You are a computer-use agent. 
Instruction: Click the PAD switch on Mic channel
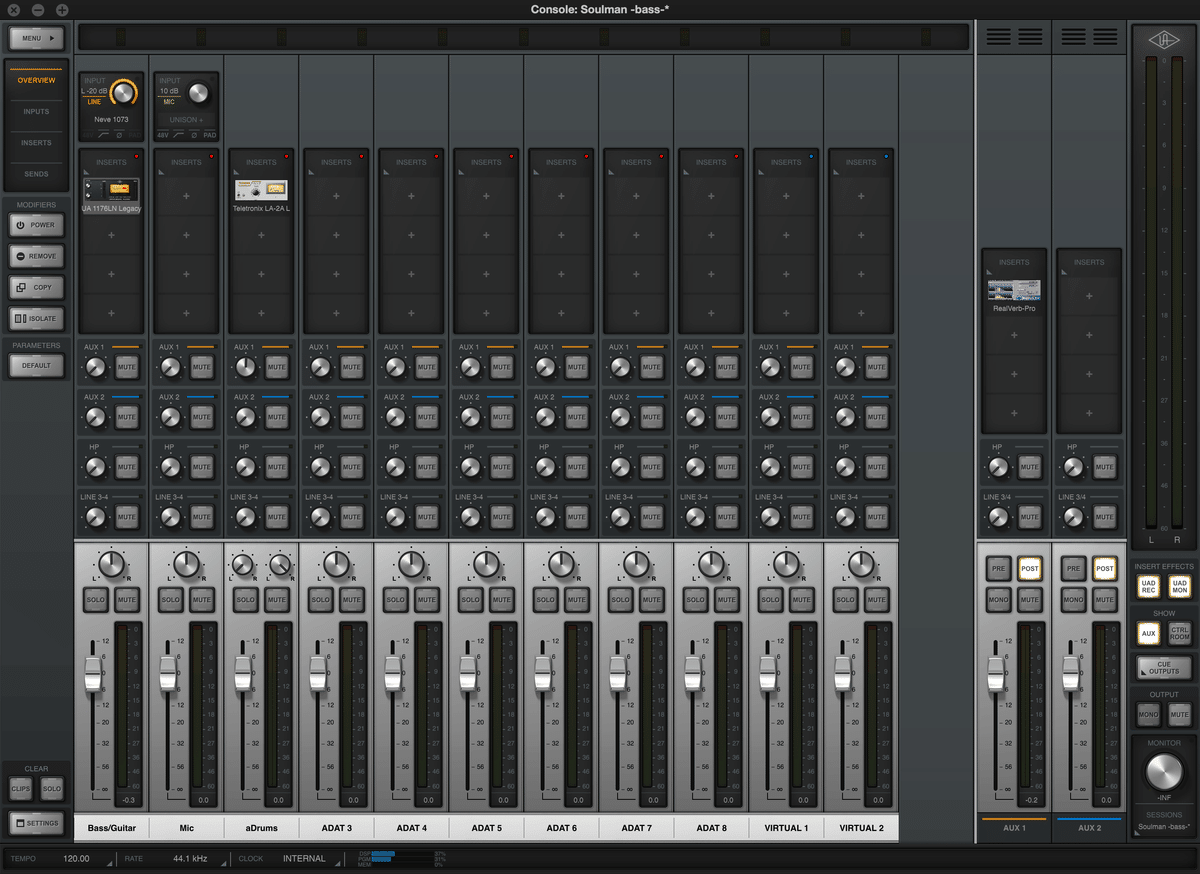209,135
